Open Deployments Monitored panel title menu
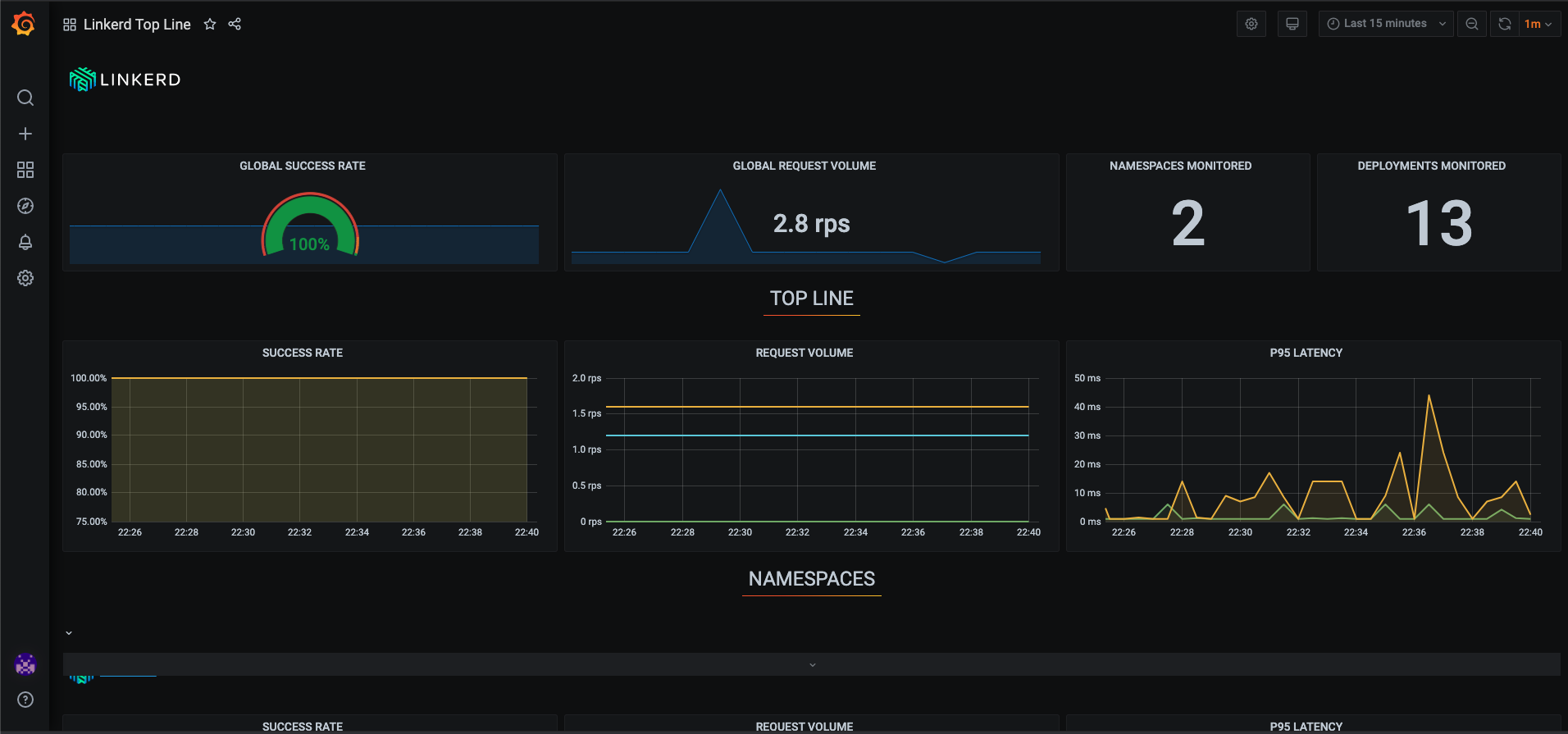 [1432, 166]
